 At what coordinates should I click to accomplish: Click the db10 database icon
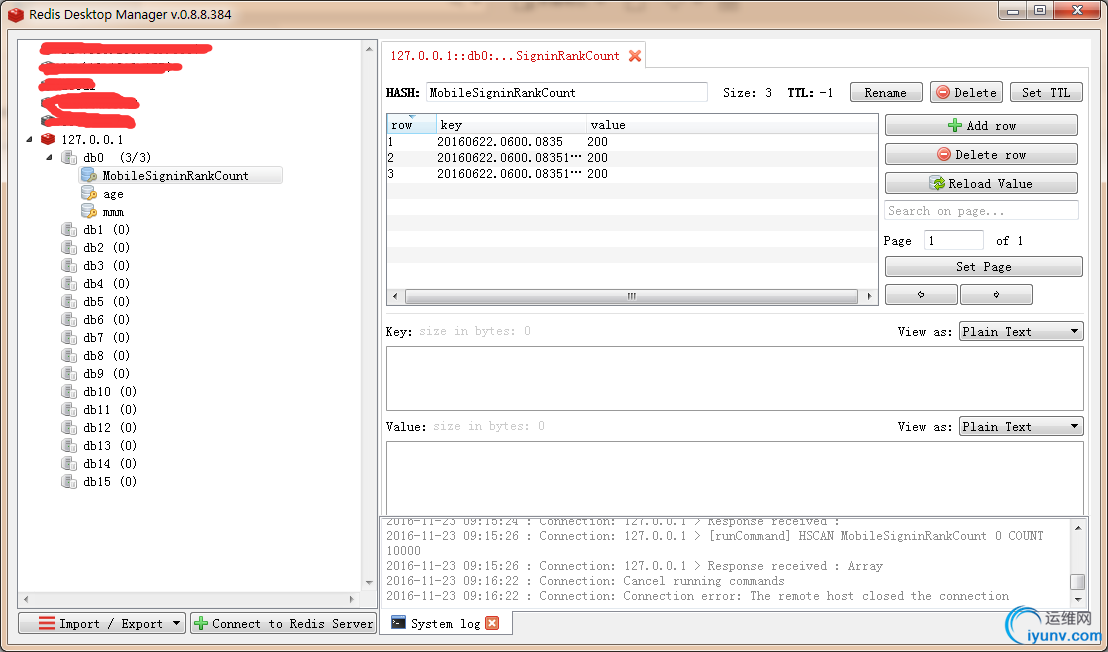pyautogui.click(x=69, y=391)
